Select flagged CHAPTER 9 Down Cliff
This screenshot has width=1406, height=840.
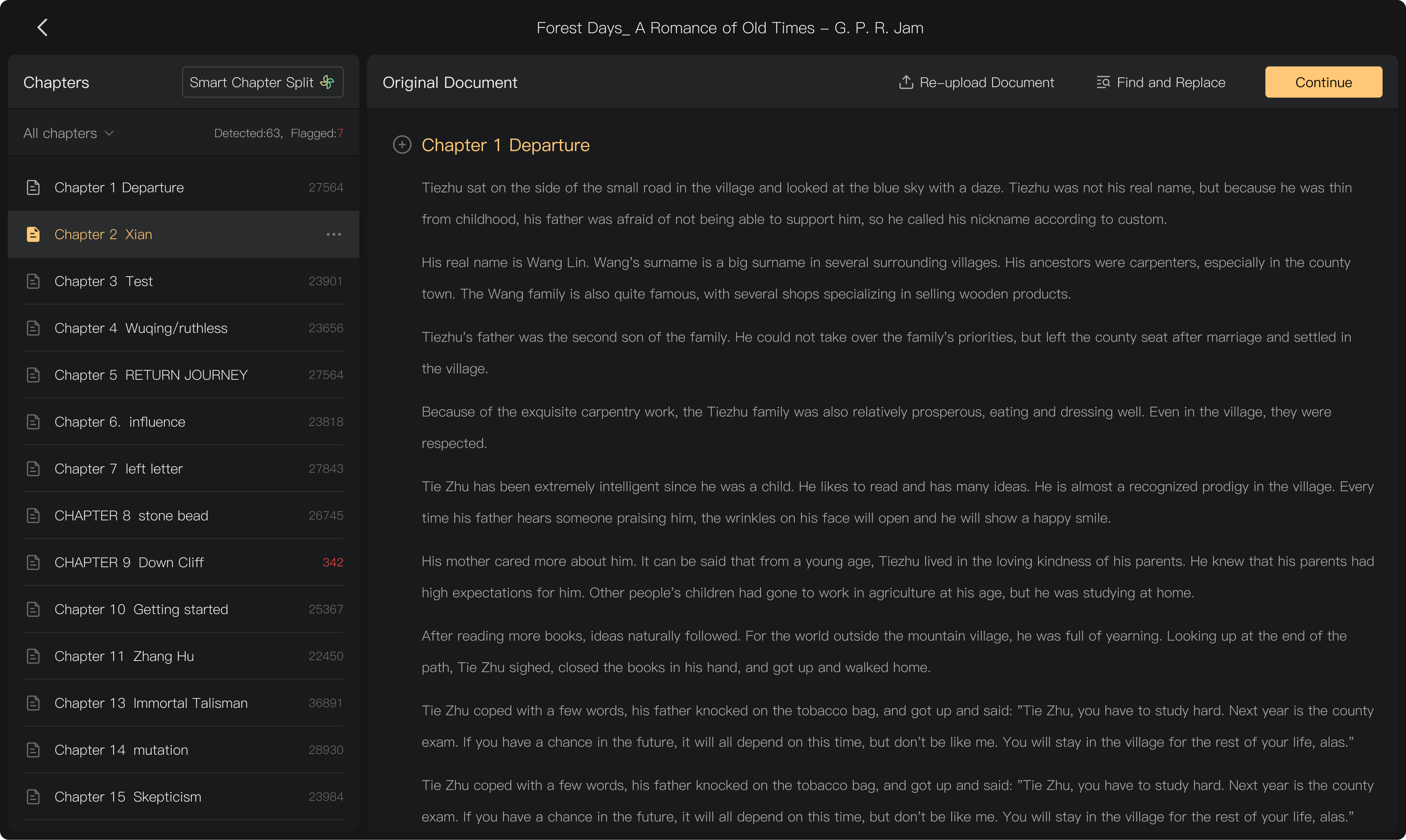[183, 563]
